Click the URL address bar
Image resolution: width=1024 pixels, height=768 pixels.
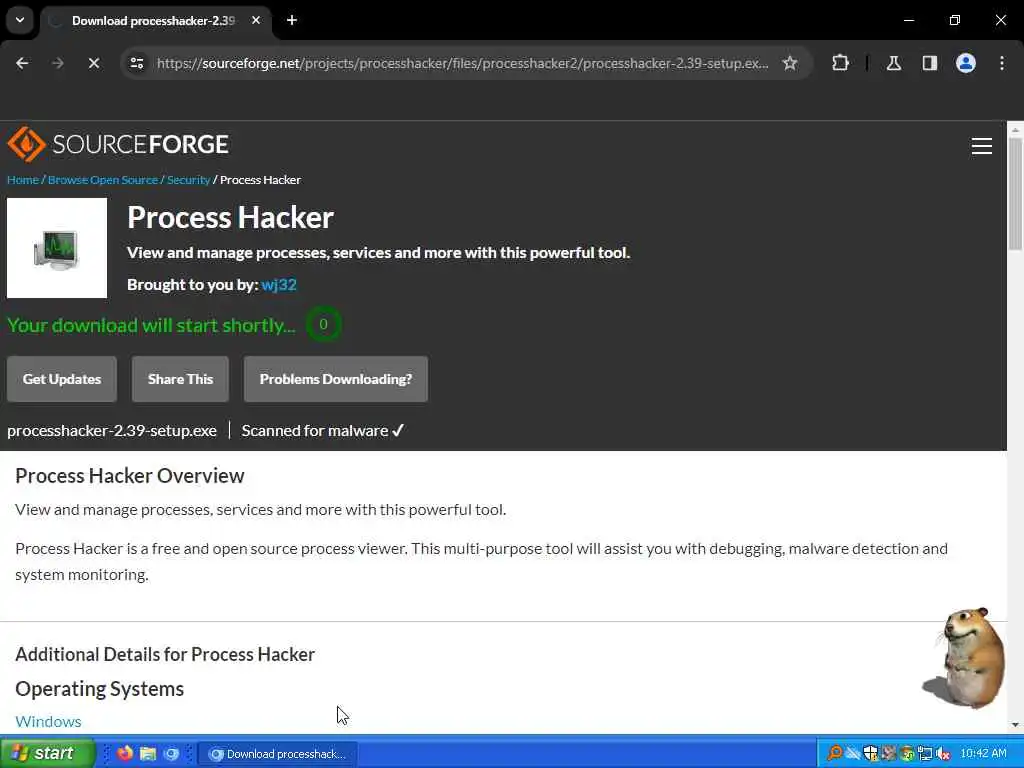point(462,63)
